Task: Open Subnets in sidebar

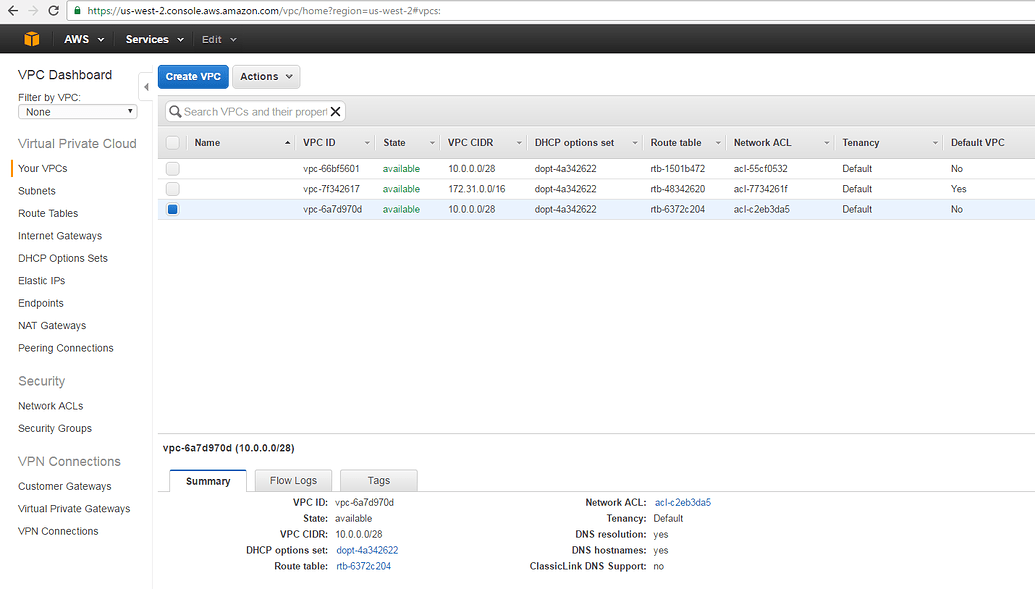Action: (x=37, y=191)
